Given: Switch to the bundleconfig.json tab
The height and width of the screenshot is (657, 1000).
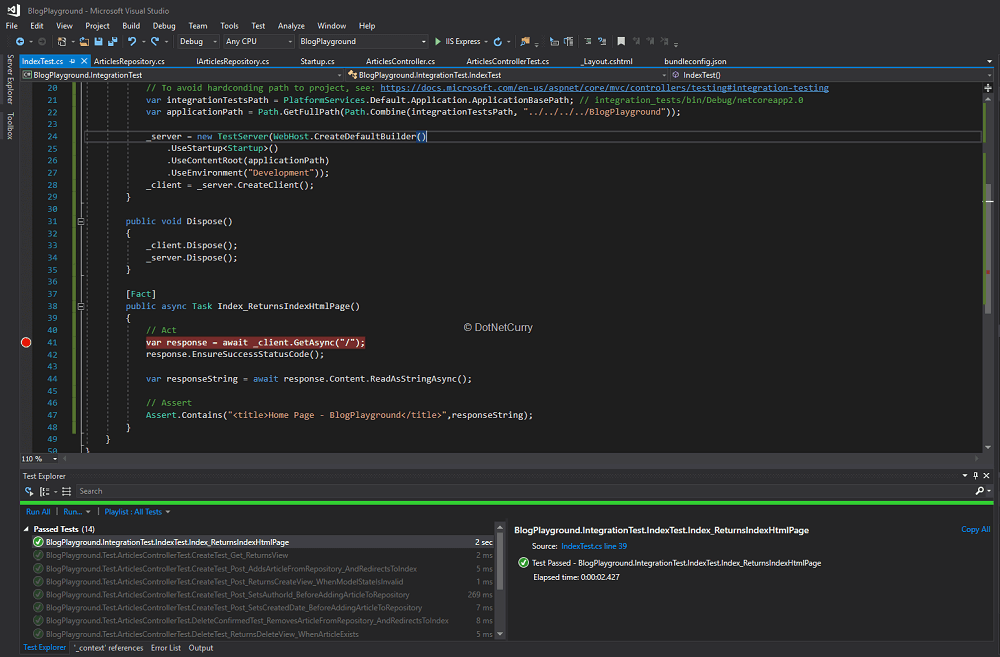Looking at the screenshot, I should point(695,61).
